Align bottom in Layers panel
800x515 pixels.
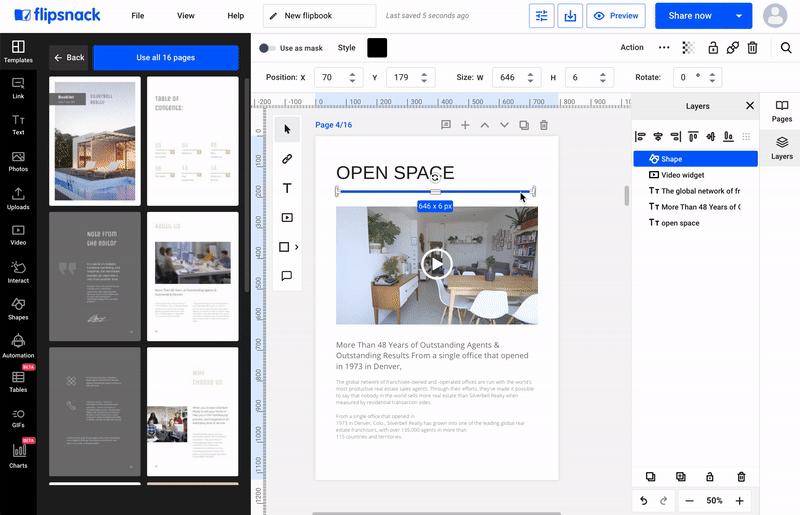[x=729, y=136]
